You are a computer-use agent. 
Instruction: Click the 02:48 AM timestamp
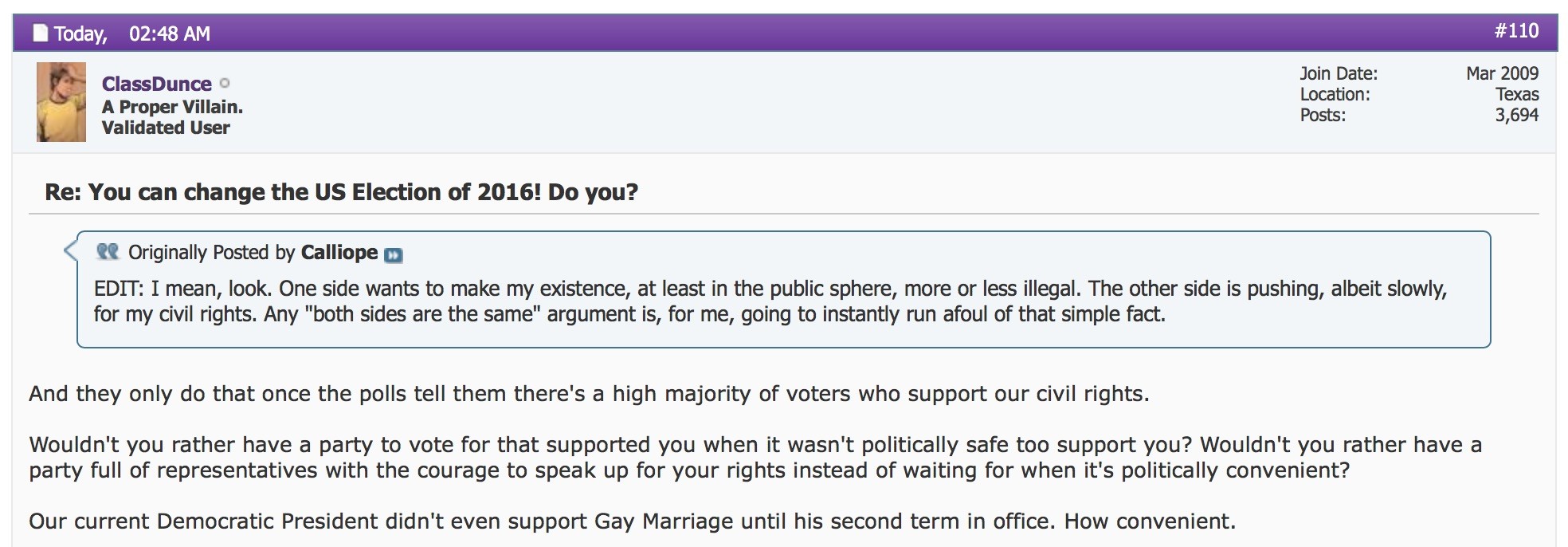pos(170,33)
